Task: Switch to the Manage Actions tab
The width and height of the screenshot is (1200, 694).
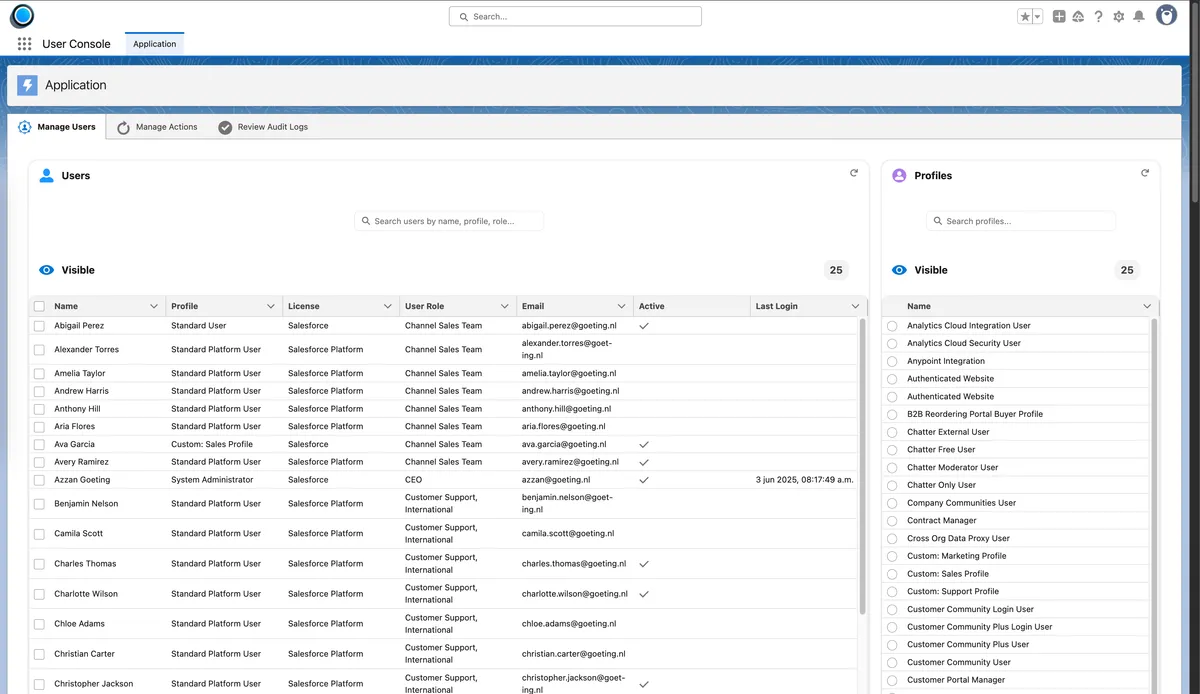Action: point(157,127)
